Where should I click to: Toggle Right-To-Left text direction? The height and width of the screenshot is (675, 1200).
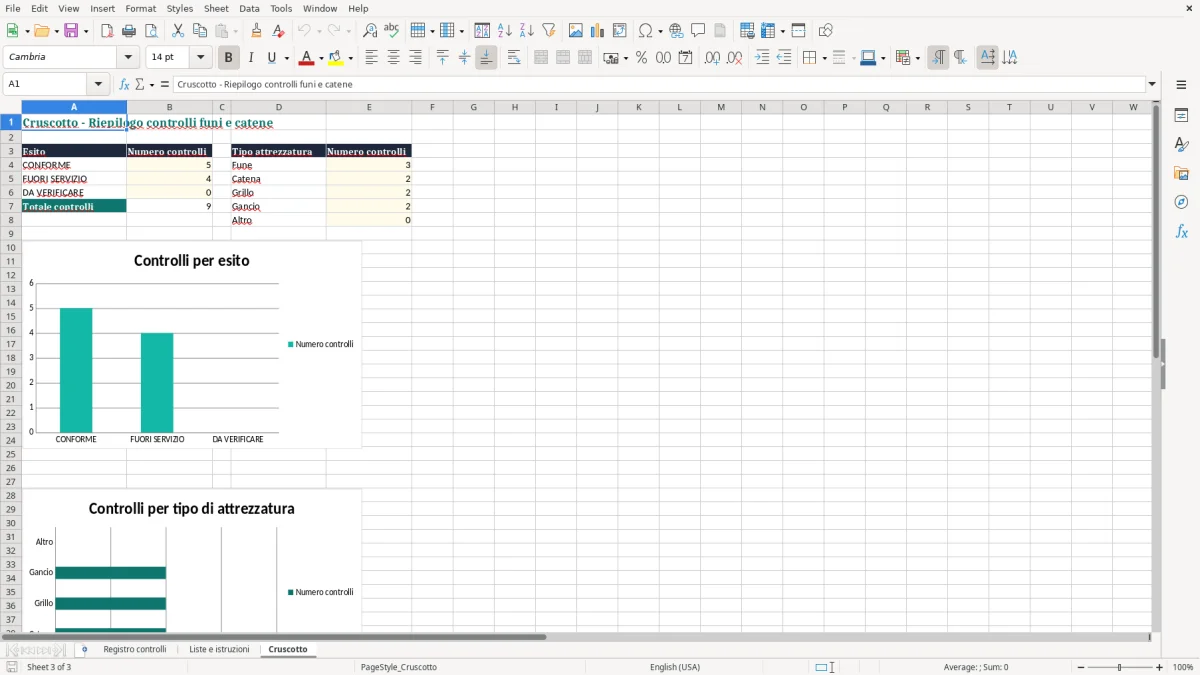coord(960,58)
